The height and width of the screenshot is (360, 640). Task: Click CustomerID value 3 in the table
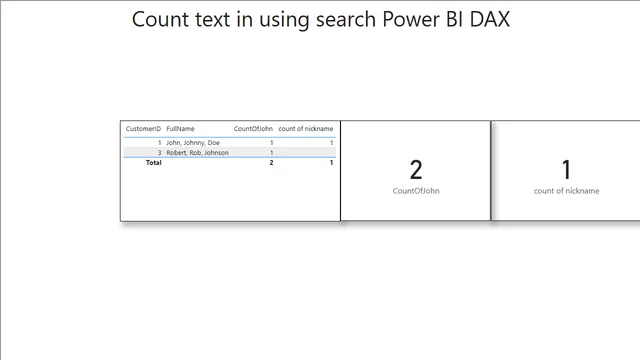(x=160, y=153)
